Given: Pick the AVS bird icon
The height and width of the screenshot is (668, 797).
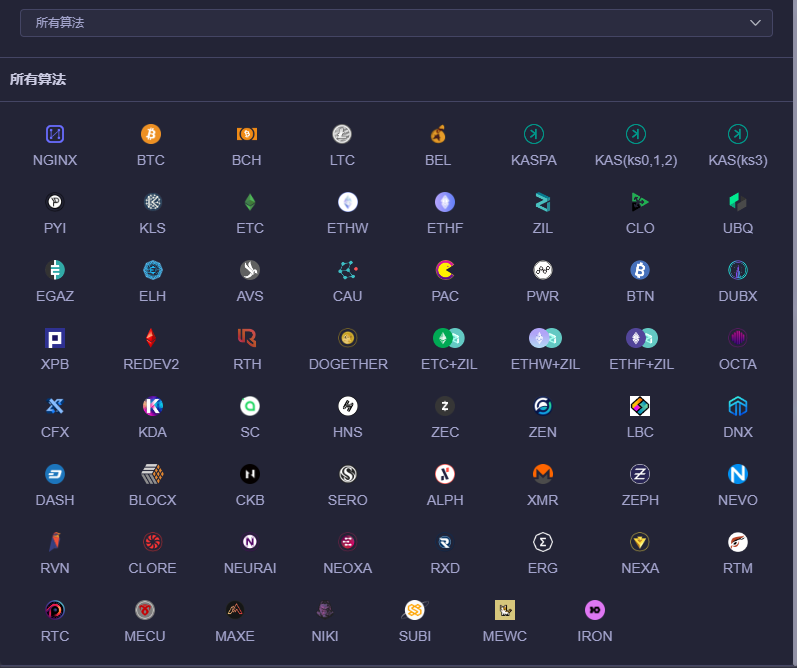Looking at the screenshot, I should tap(250, 270).
